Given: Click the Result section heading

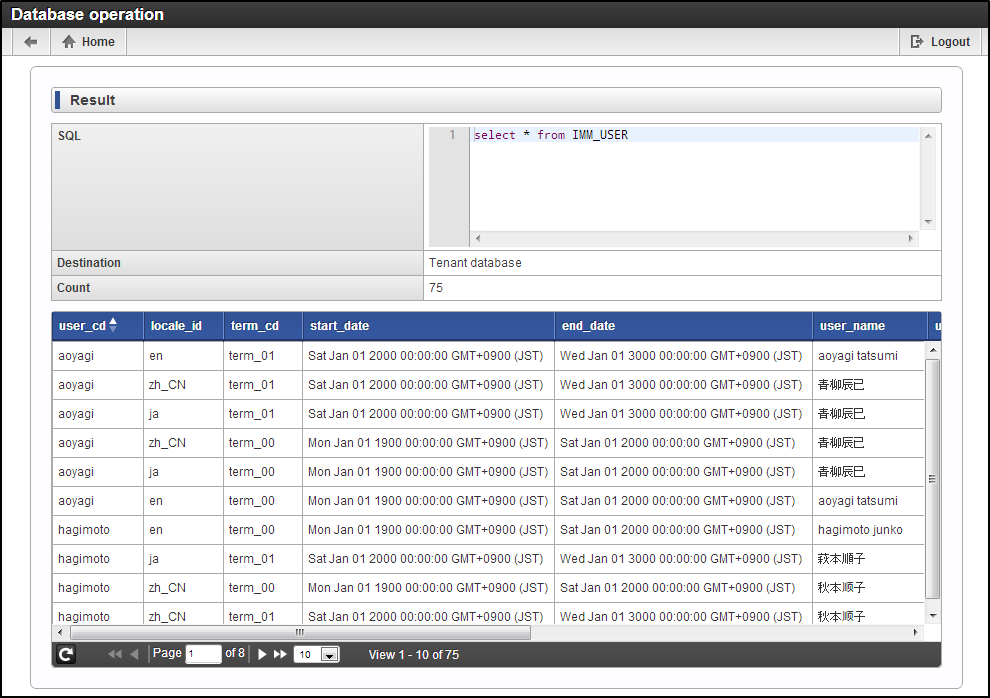Looking at the screenshot, I should coord(92,100).
